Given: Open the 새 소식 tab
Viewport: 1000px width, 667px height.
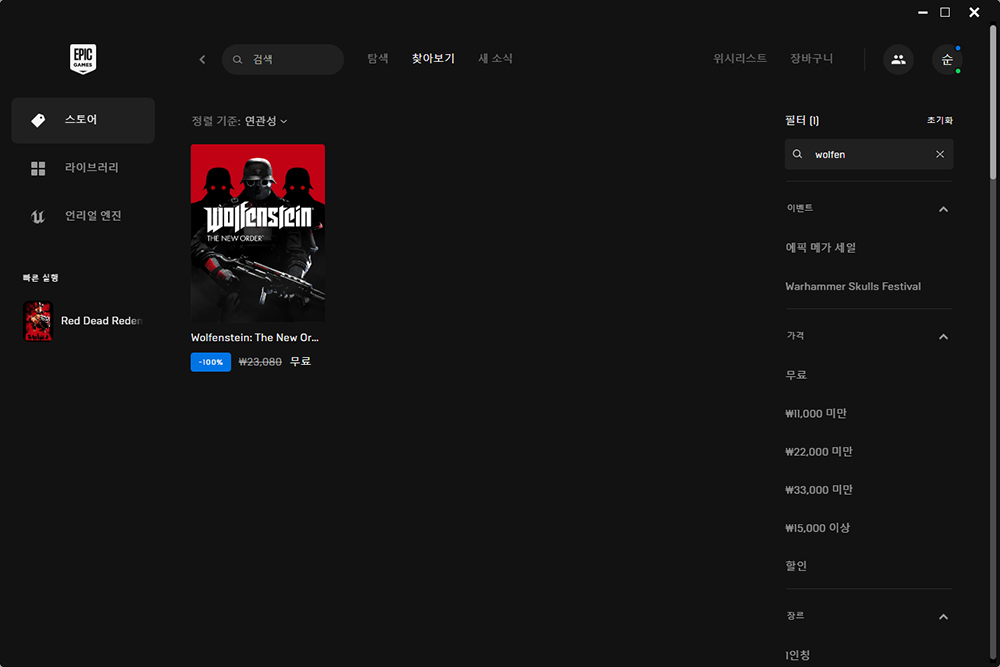Looking at the screenshot, I should pyautogui.click(x=496, y=59).
